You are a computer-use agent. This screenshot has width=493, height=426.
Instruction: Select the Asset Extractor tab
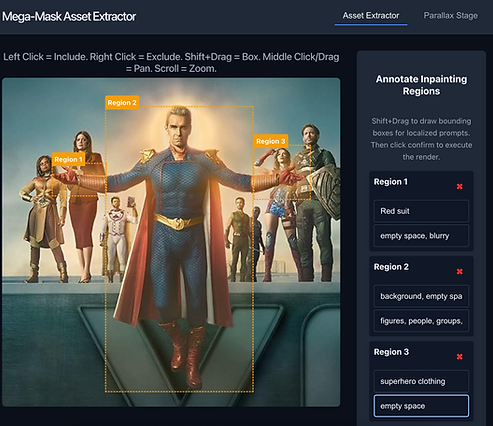(371, 16)
